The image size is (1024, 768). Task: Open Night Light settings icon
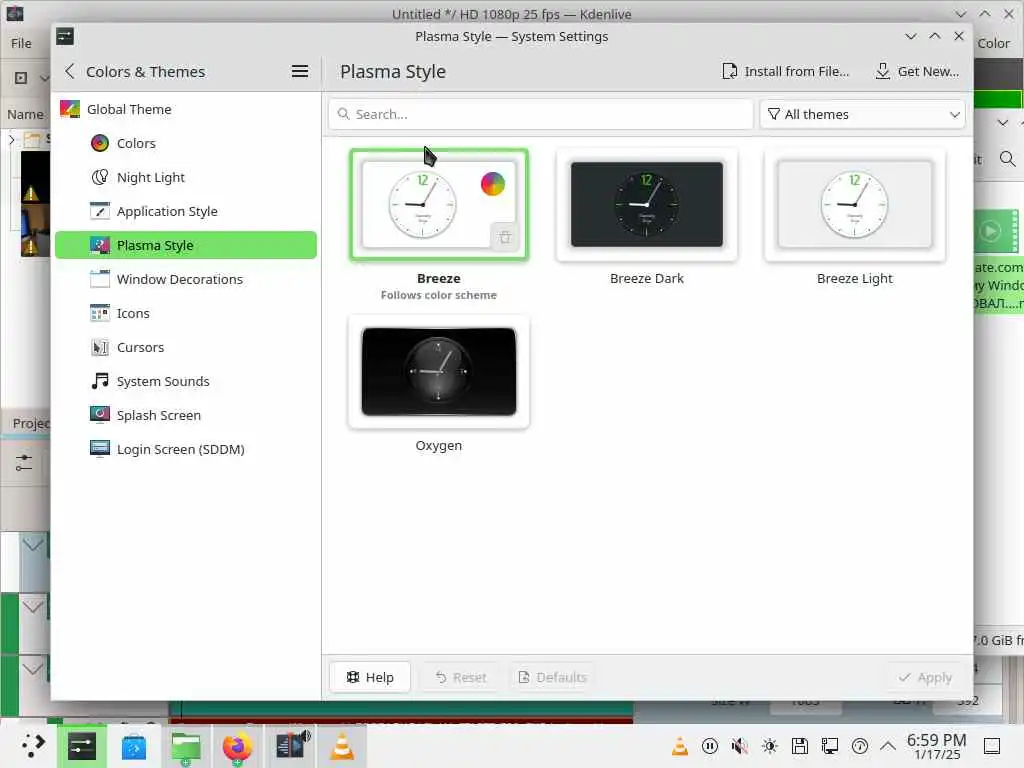tap(100, 177)
